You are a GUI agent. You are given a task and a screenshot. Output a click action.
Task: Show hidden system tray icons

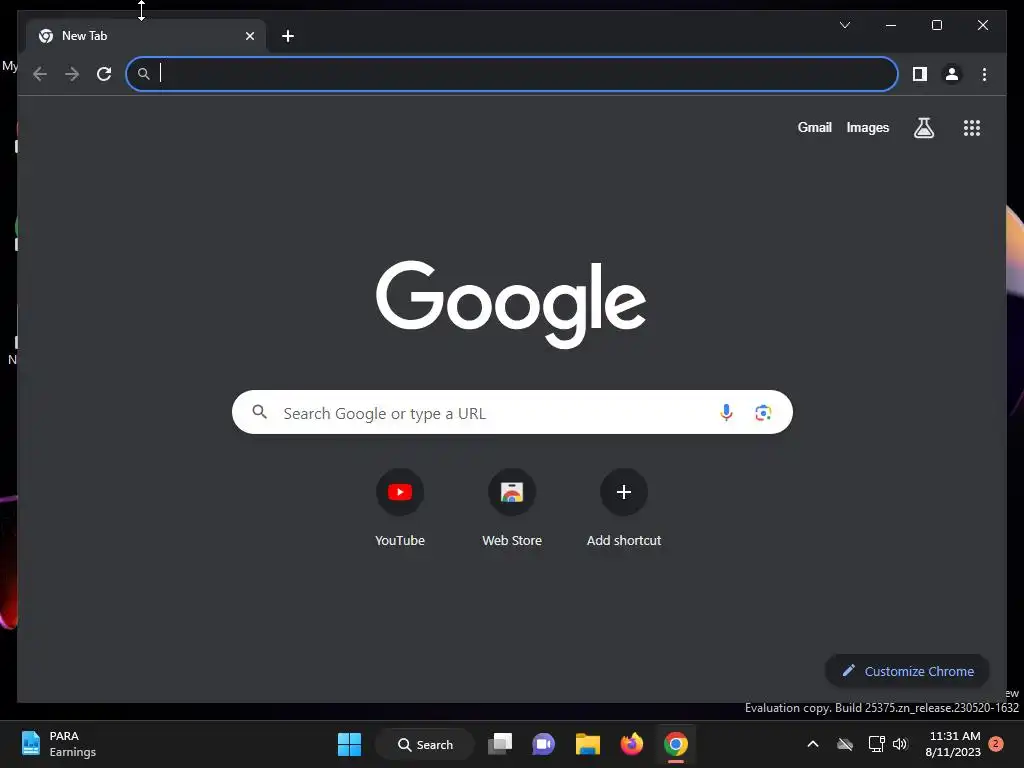click(x=813, y=744)
